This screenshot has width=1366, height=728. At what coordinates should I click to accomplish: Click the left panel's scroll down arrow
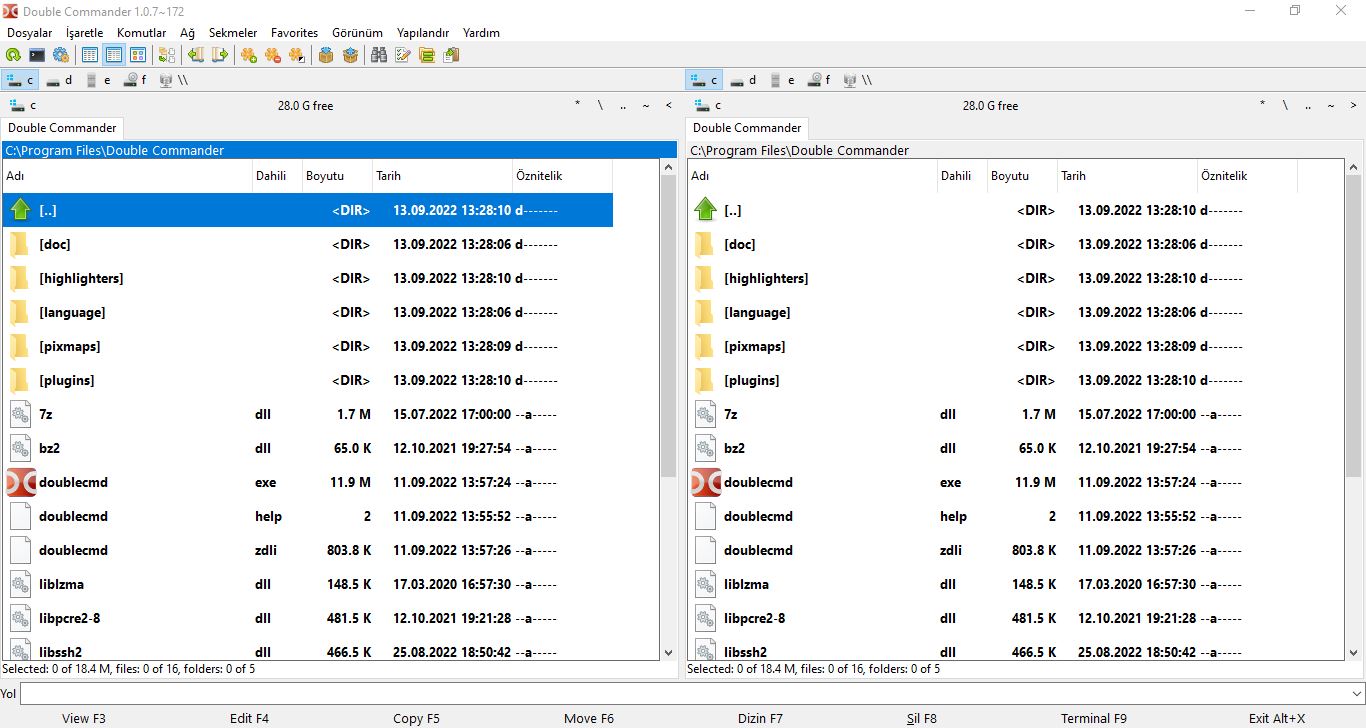[669, 653]
